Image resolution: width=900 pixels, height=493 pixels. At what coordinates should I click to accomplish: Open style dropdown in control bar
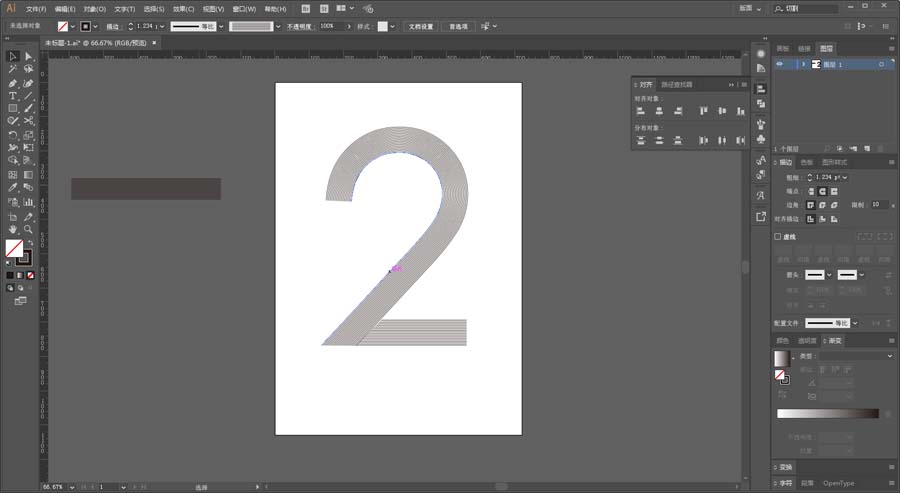(x=392, y=26)
